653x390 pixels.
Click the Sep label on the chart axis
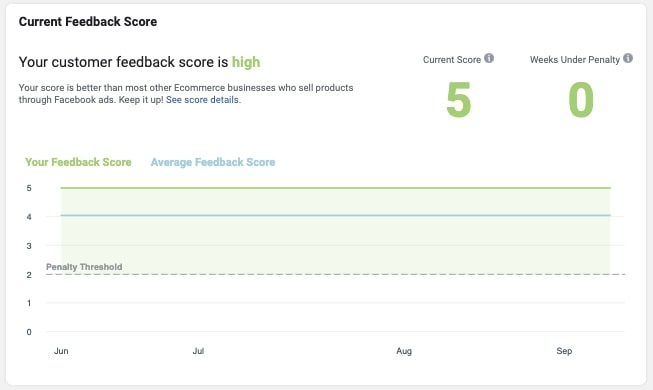(x=564, y=351)
